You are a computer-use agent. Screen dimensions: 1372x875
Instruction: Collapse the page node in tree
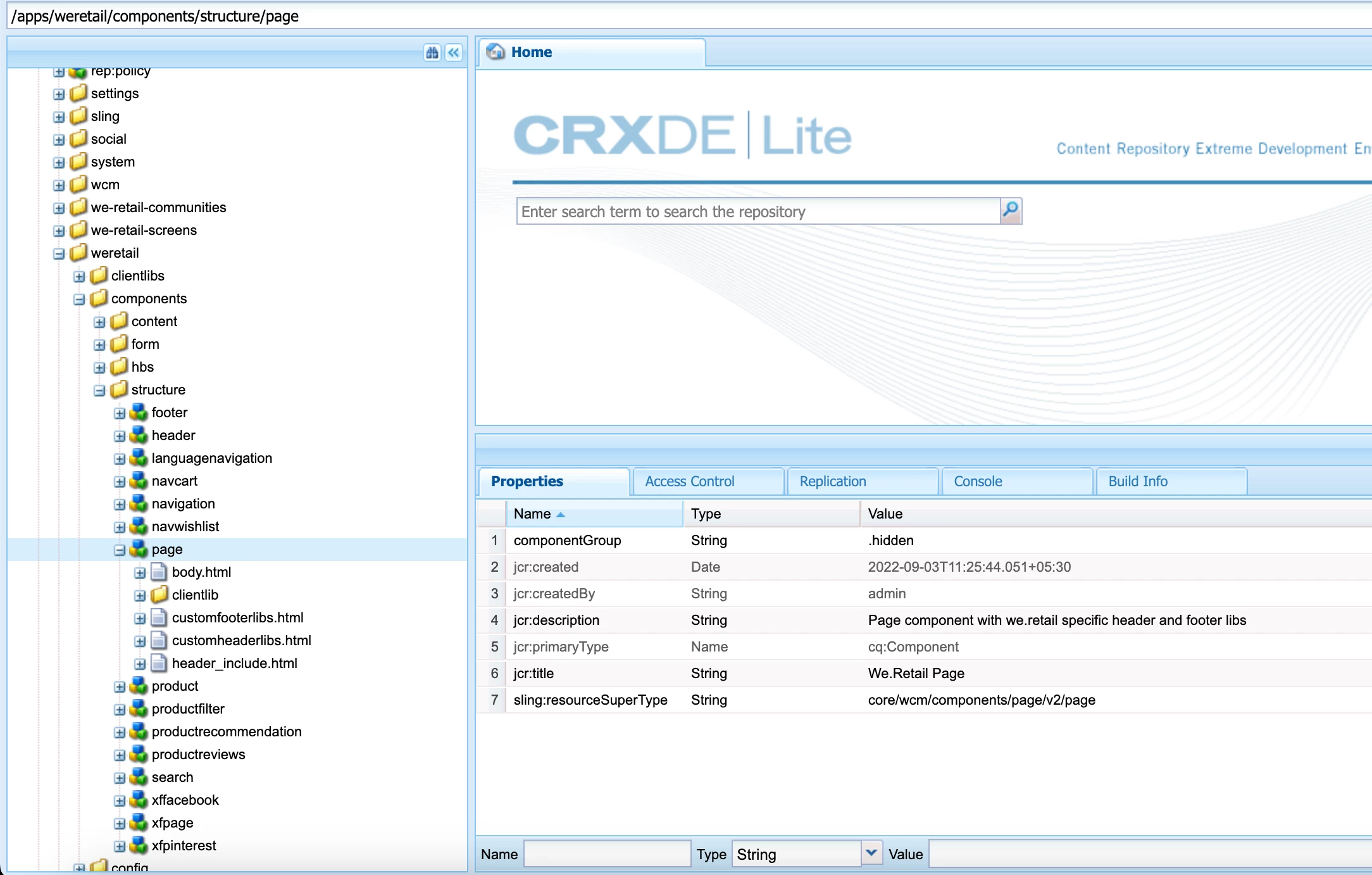click(120, 550)
